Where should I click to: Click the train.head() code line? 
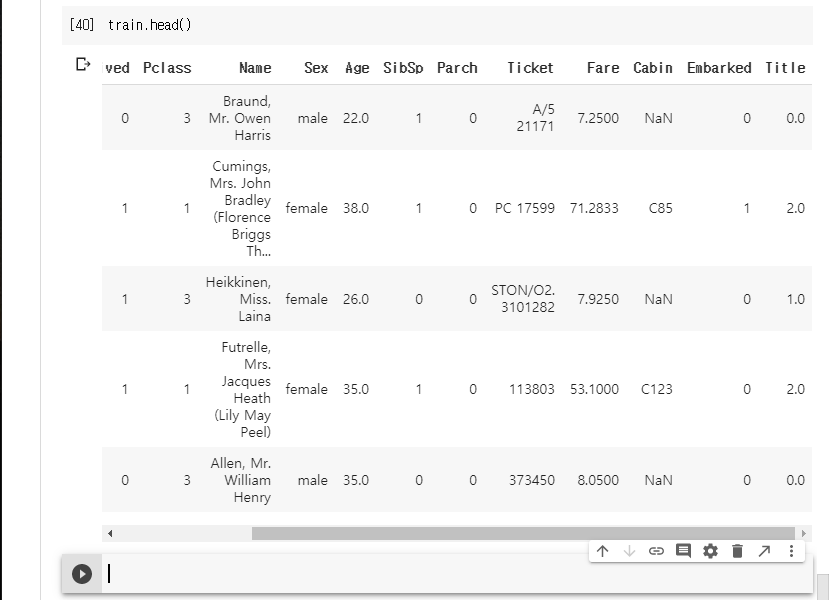[x=149, y=25]
